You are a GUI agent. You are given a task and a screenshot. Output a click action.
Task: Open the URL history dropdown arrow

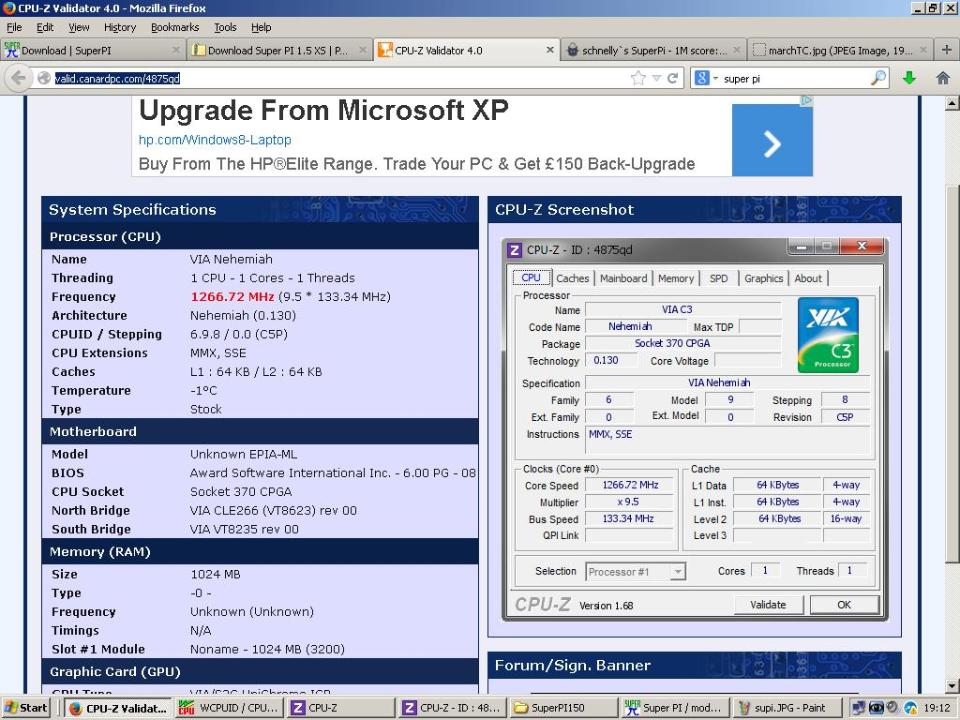[656, 78]
